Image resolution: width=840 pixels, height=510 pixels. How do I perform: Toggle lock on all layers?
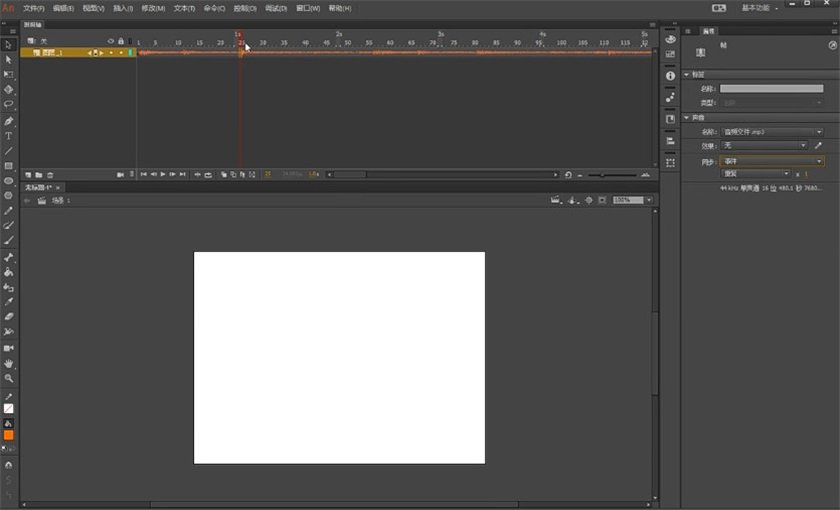pos(121,41)
